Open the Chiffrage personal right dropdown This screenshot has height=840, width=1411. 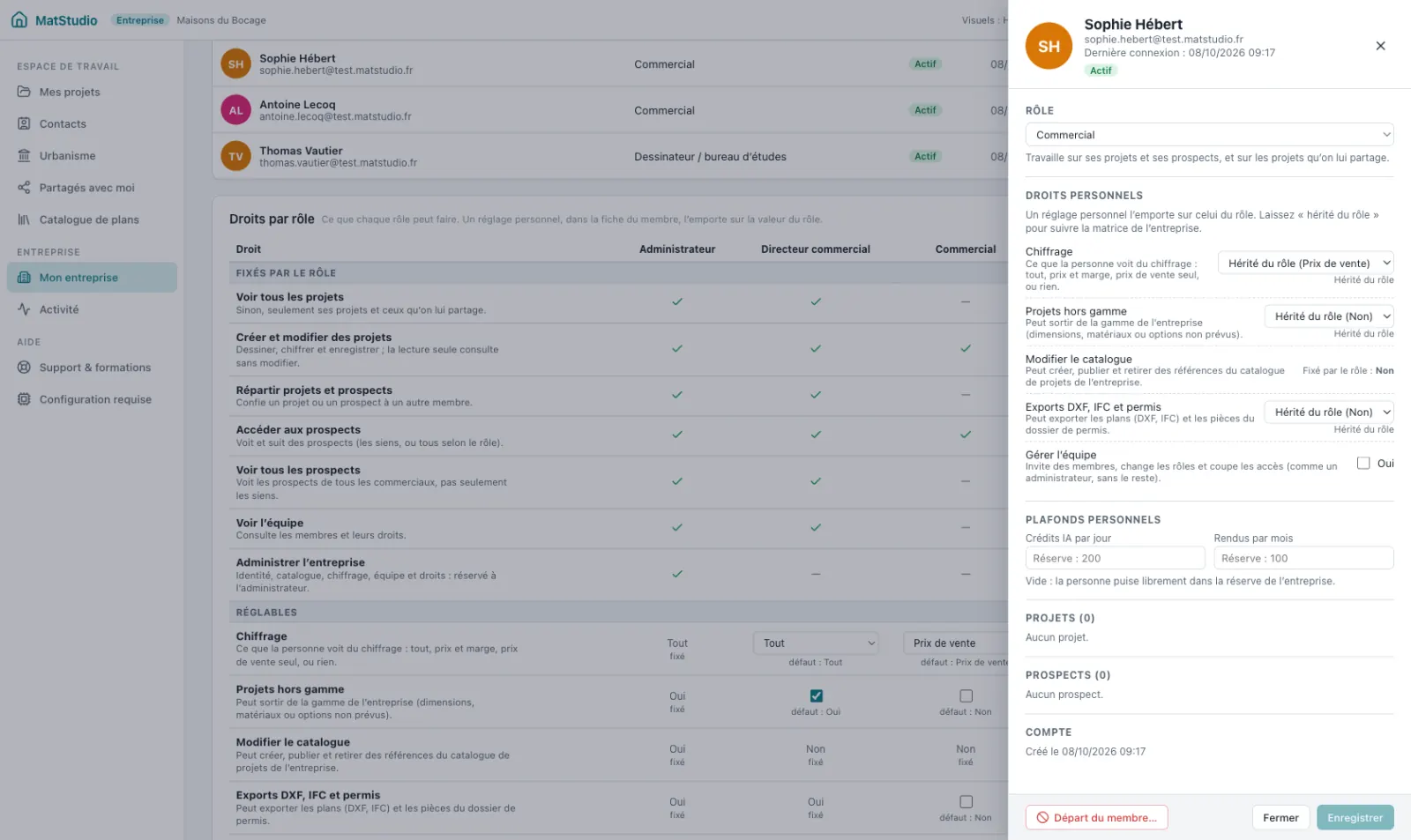coord(1305,263)
